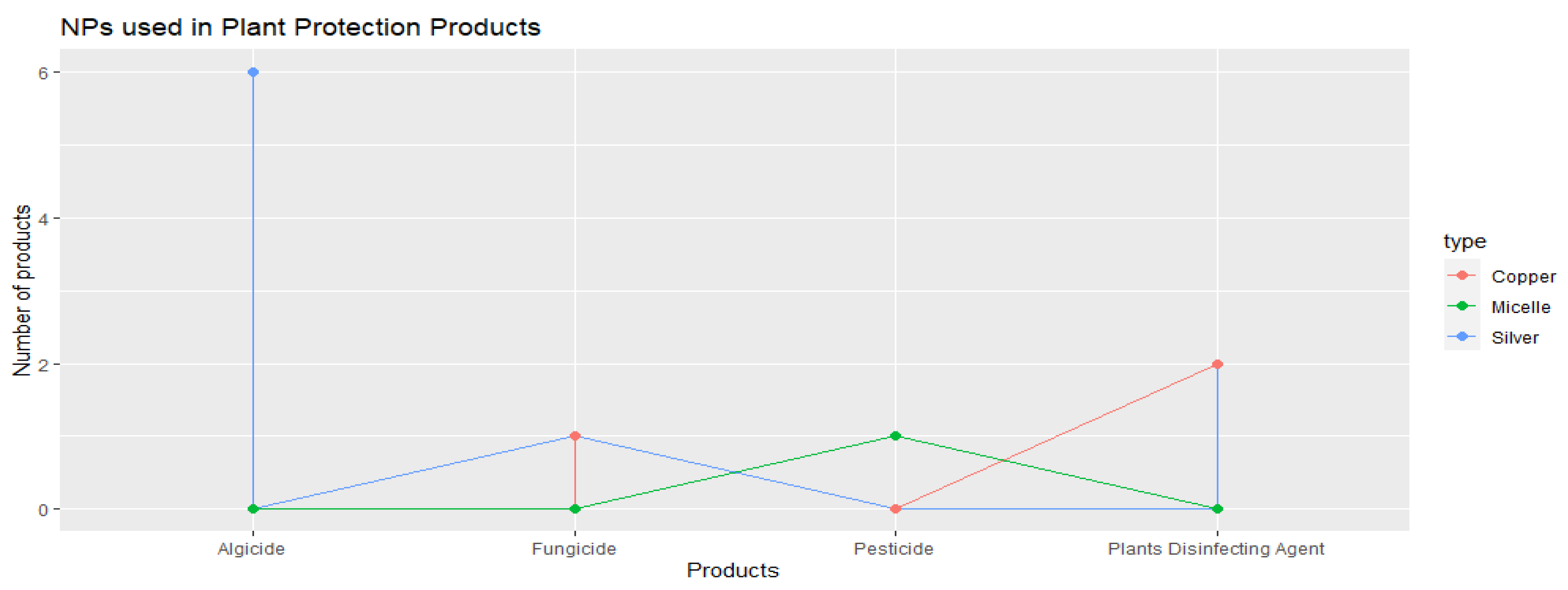Click the legend title 'type'
The height and width of the screenshot is (590, 1568).
click(x=1465, y=241)
